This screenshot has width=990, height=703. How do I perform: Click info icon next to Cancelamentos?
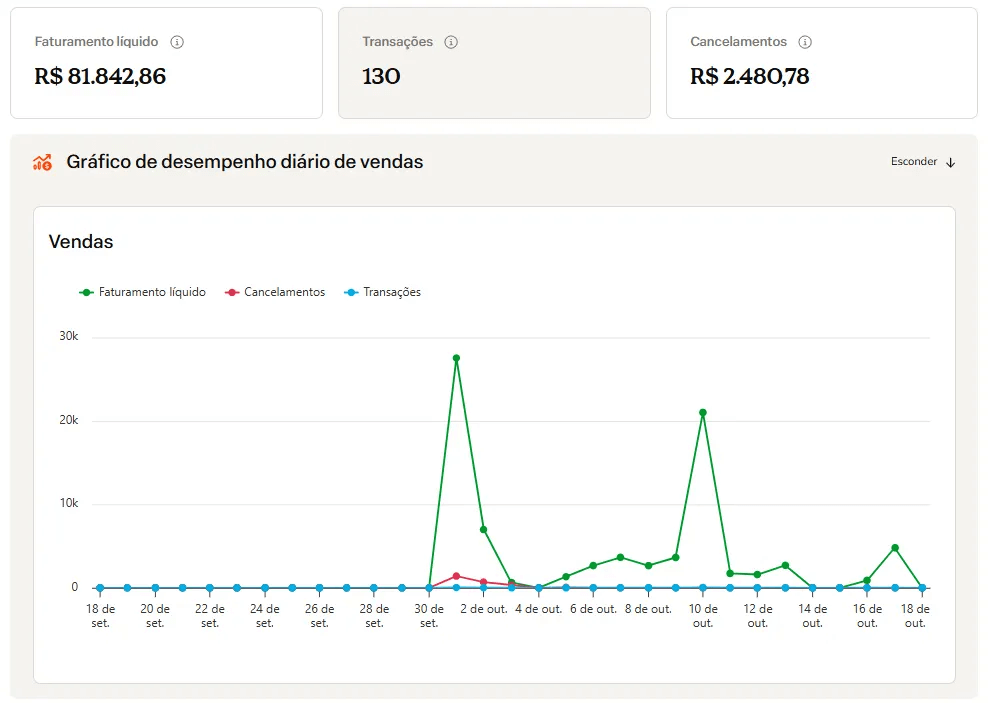tap(805, 42)
